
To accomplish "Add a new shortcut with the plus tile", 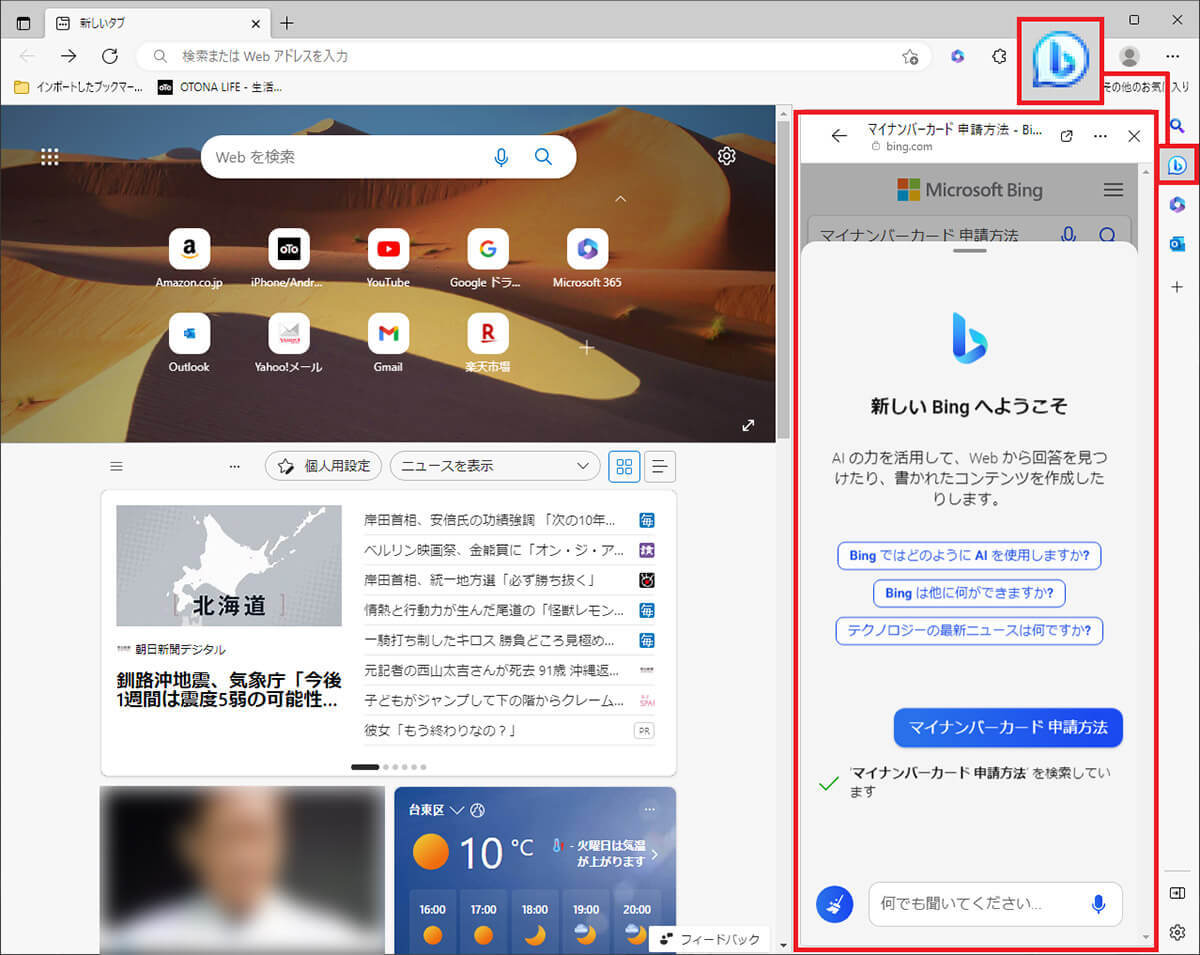I will click(587, 348).
